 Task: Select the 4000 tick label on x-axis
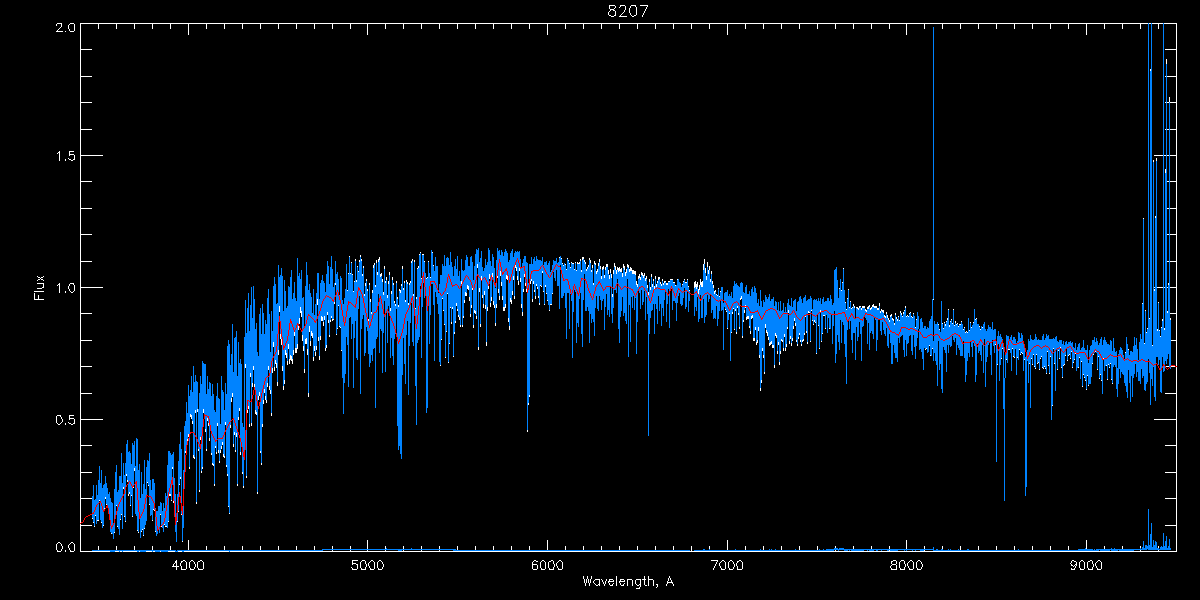(188, 565)
